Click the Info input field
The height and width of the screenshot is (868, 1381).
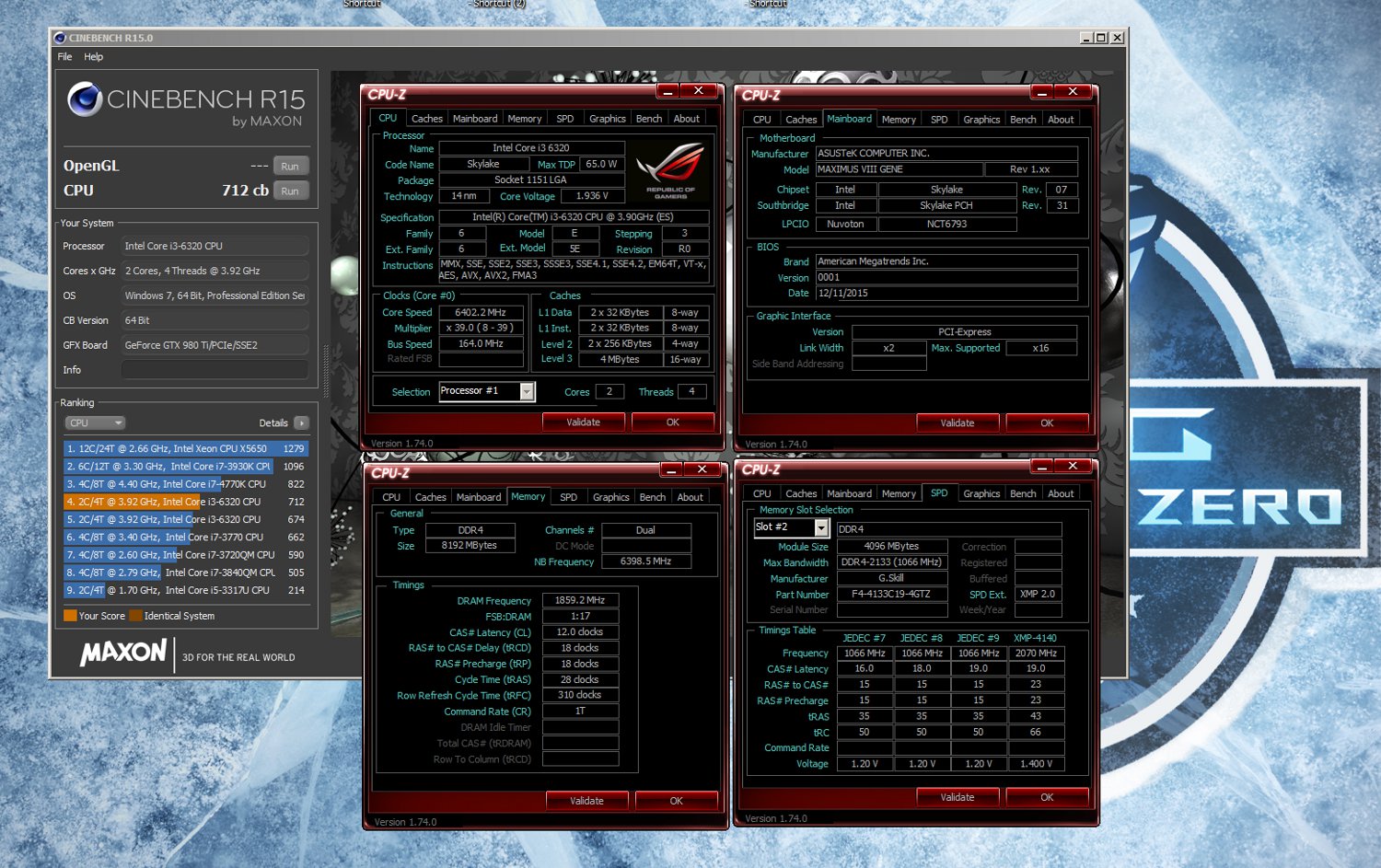click(215, 370)
